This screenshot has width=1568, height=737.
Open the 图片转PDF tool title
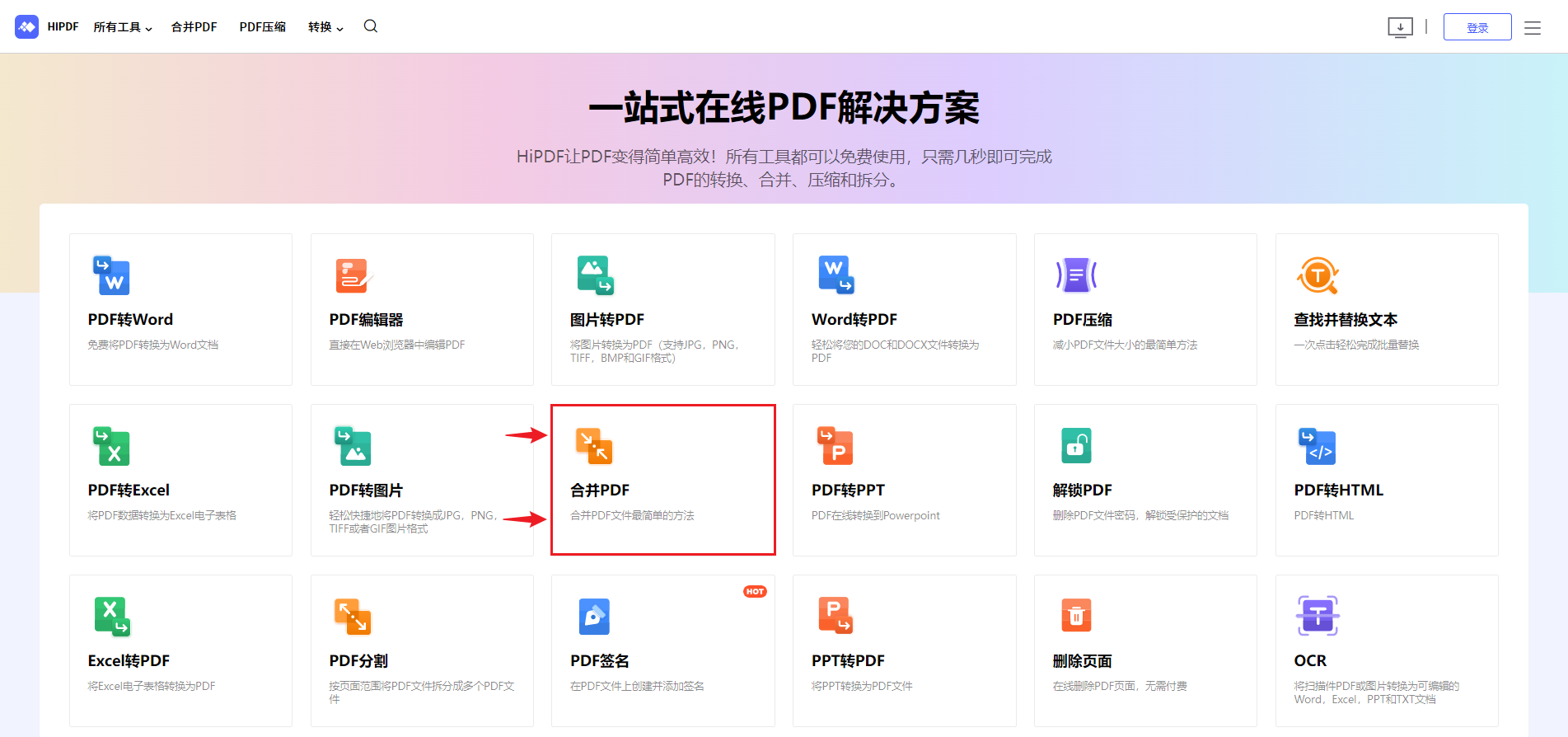pyautogui.click(x=607, y=320)
